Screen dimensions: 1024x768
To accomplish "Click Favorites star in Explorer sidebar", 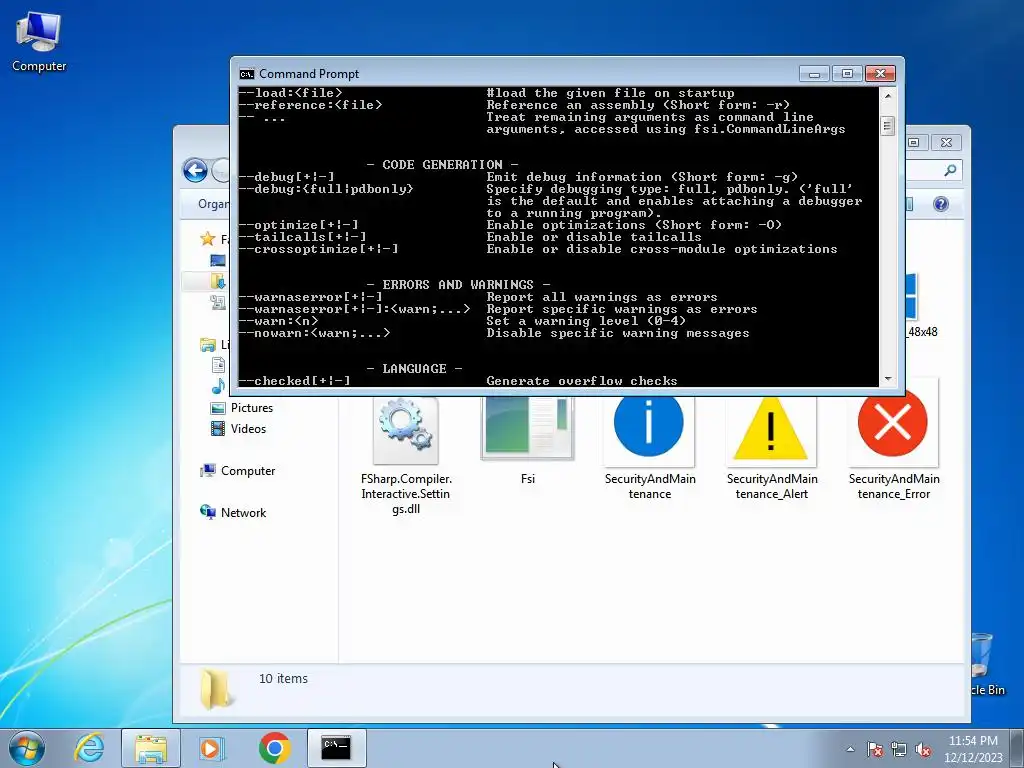I will [208, 239].
